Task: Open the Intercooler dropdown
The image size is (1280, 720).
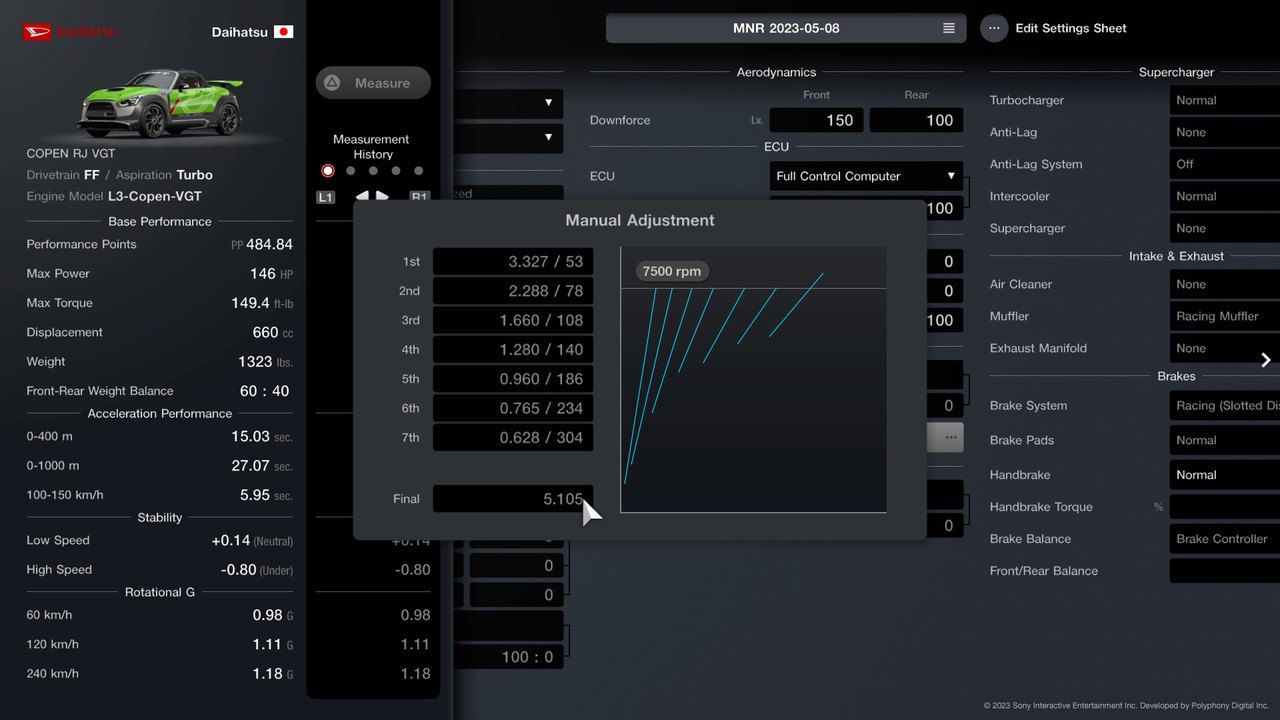Action: [x=1224, y=196]
